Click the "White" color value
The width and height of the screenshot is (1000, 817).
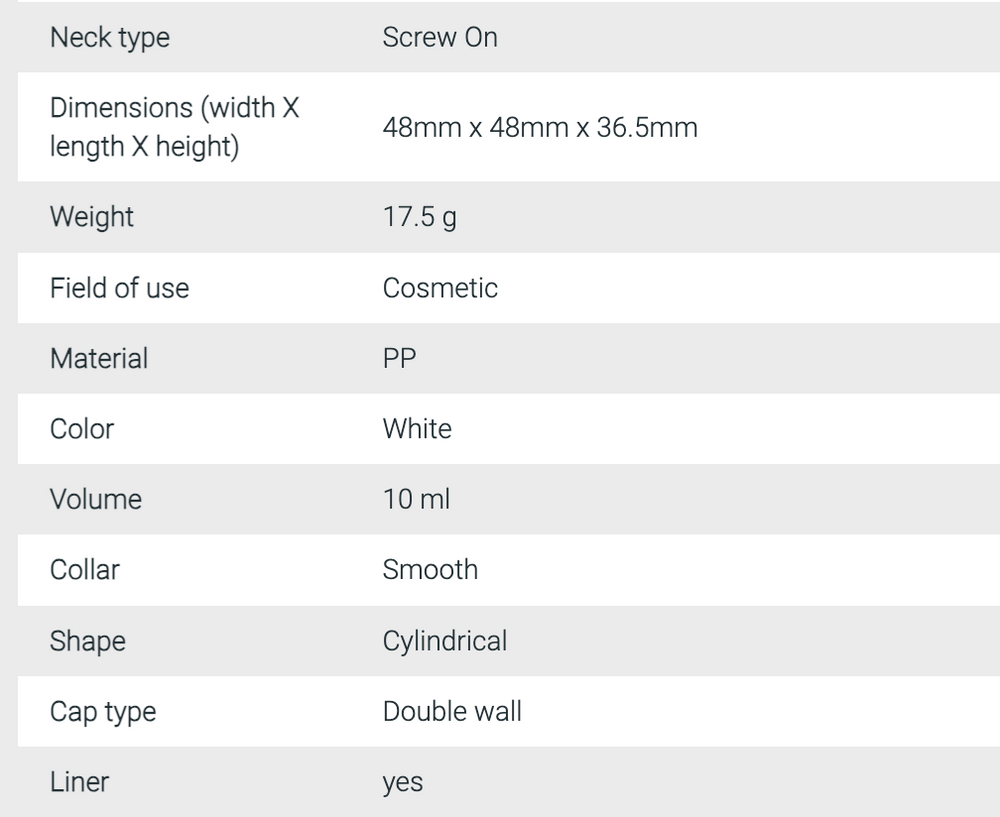(x=417, y=429)
